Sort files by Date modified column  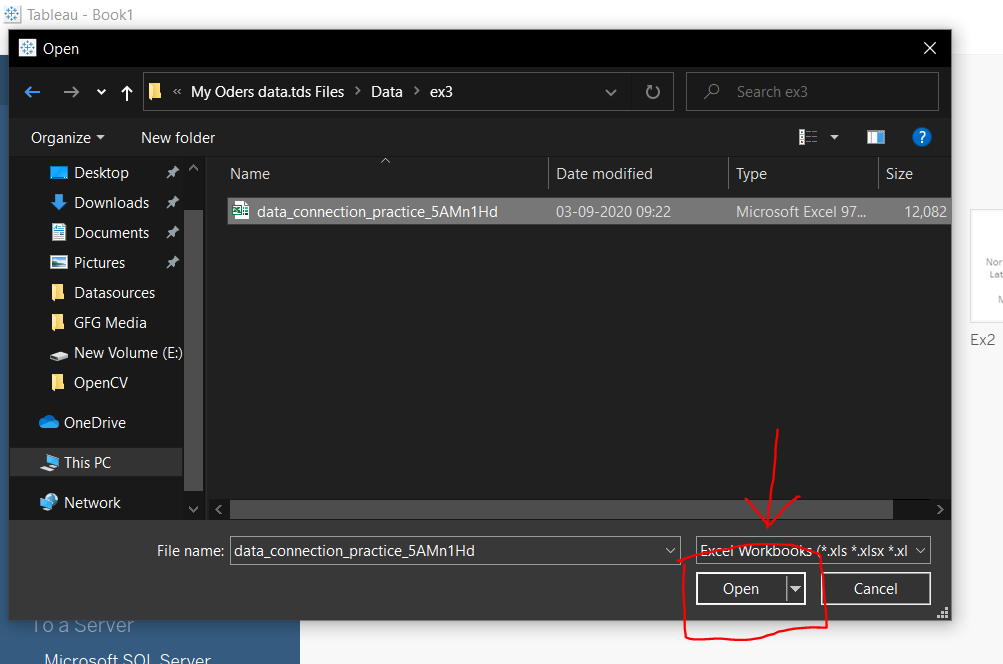tap(604, 174)
